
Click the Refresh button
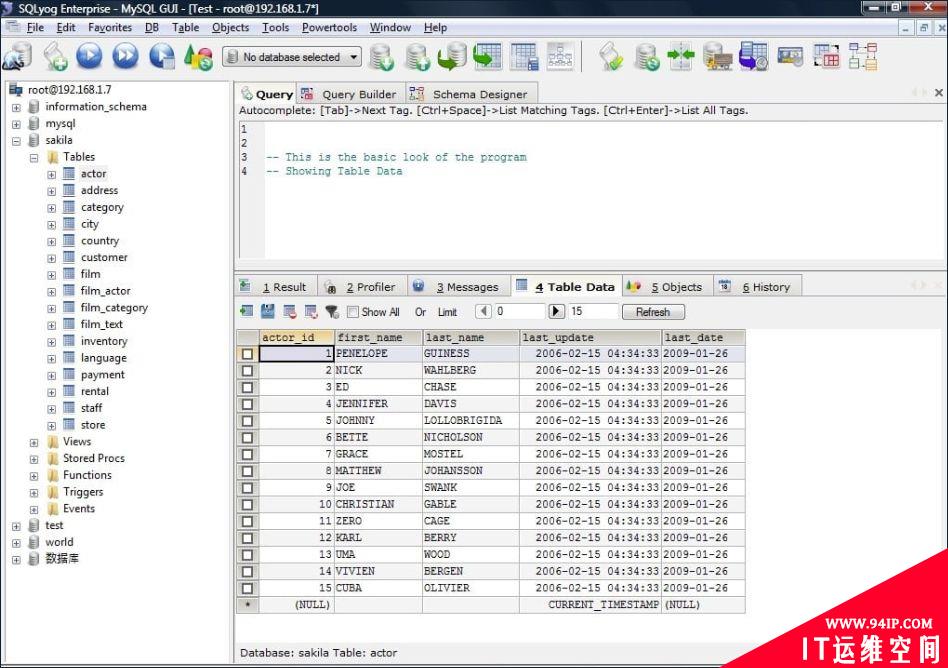653,312
